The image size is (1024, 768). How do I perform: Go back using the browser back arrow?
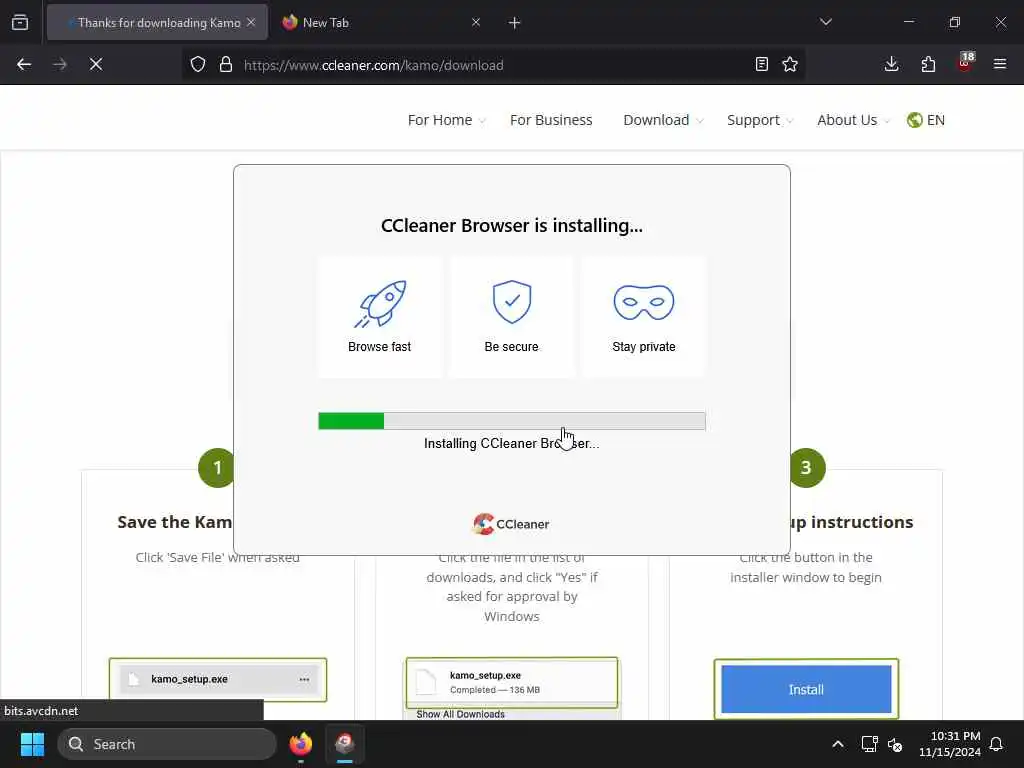[24, 64]
